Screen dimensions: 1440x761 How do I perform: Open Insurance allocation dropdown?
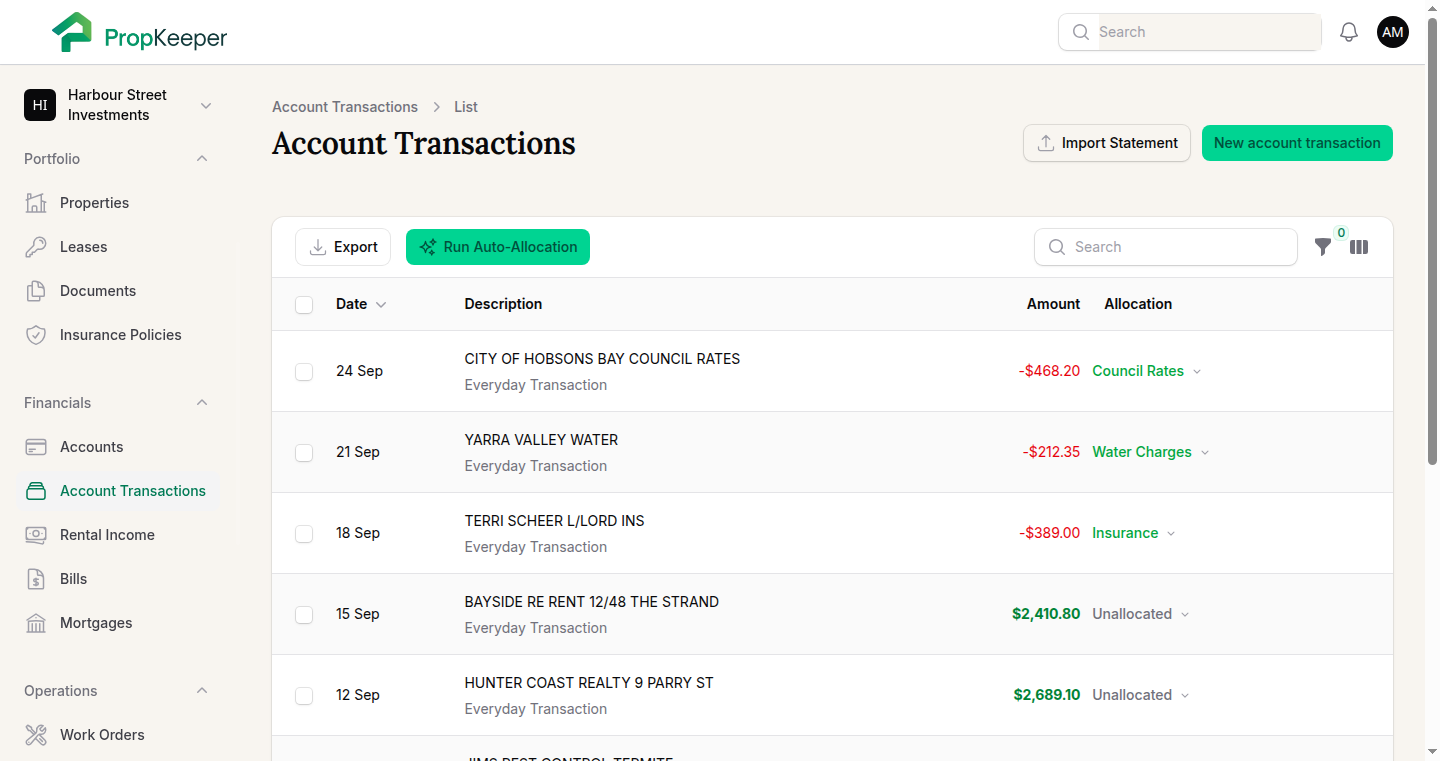1134,533
